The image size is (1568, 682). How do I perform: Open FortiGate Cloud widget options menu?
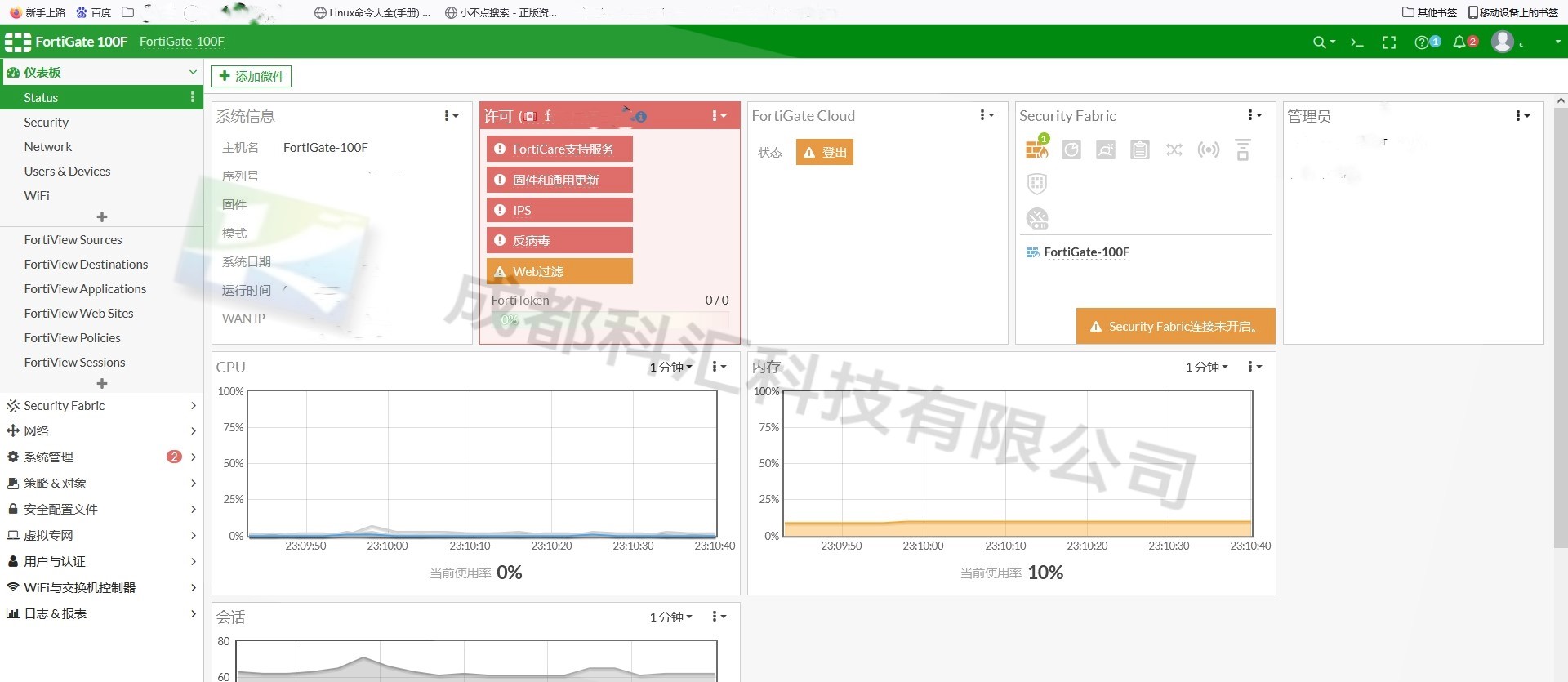click(987, 115)
